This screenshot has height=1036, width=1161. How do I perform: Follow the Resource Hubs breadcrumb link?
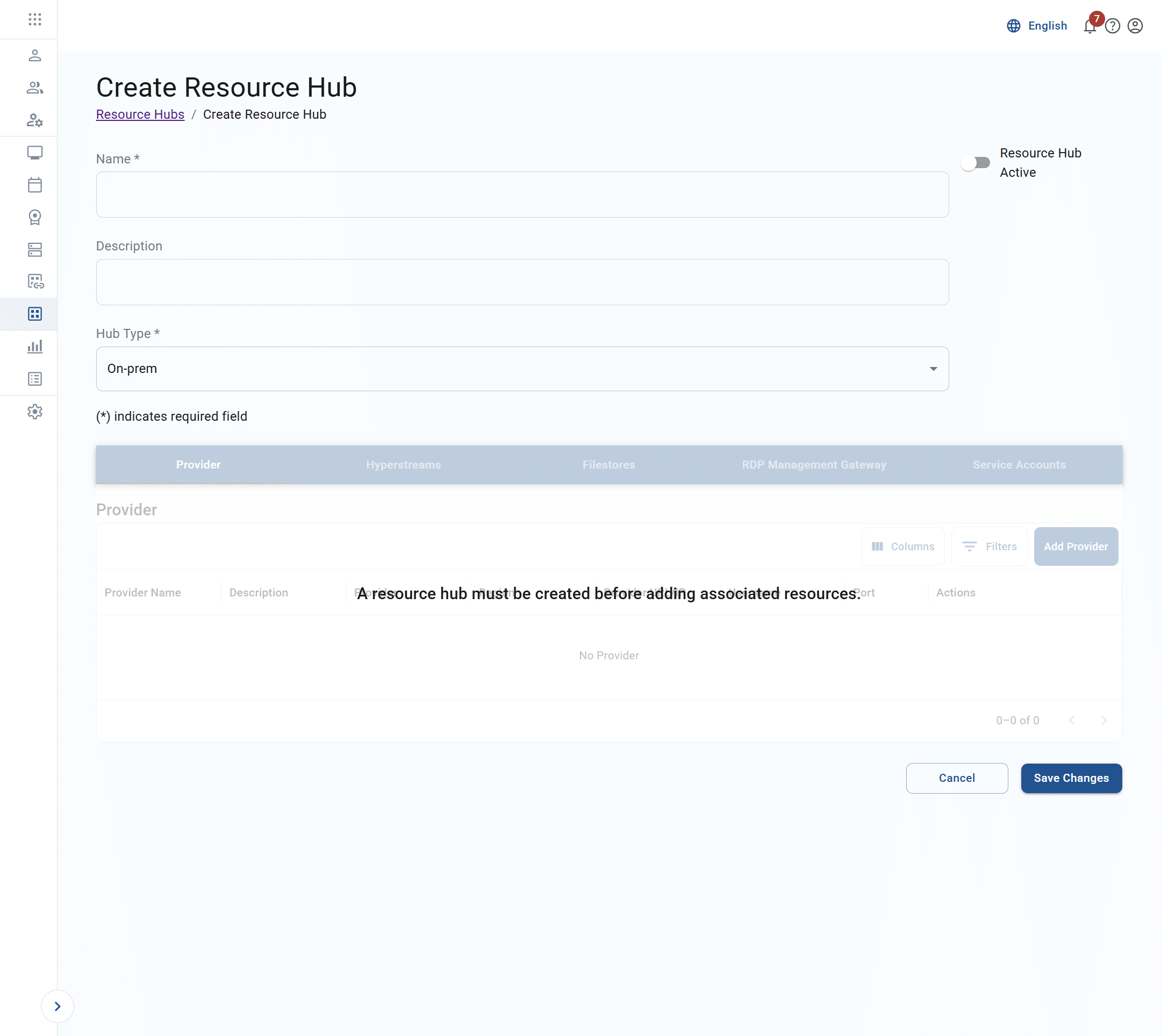pos(140,114)
